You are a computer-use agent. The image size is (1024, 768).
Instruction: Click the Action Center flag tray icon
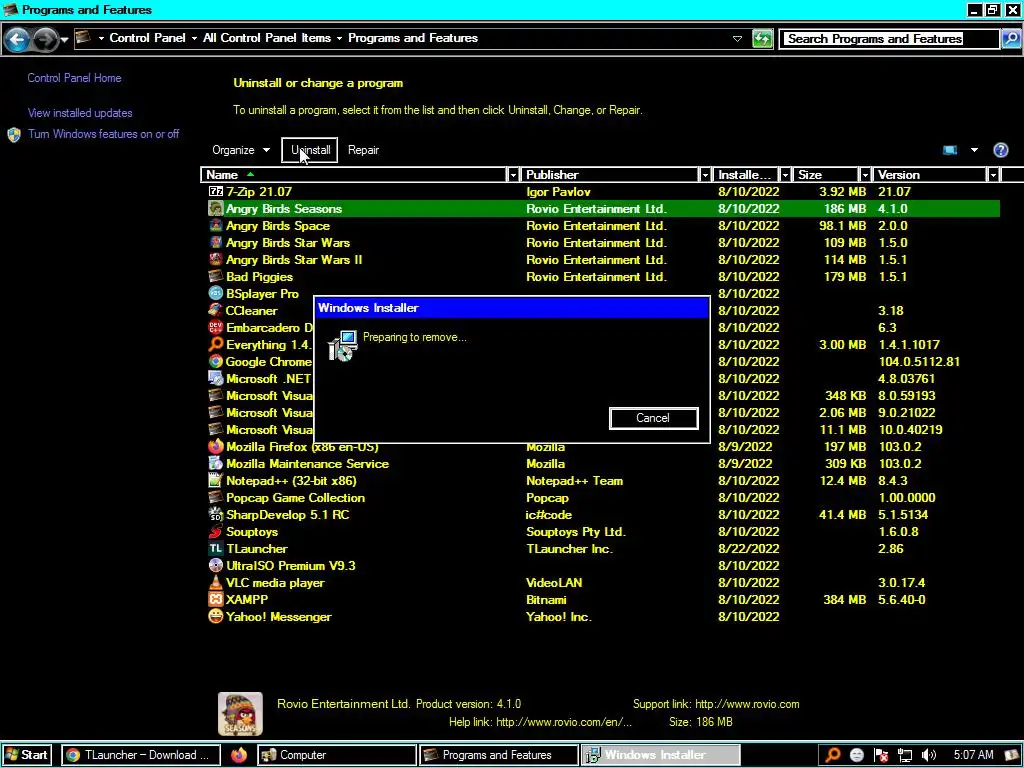pyautogui.click(x=880, y=756)
